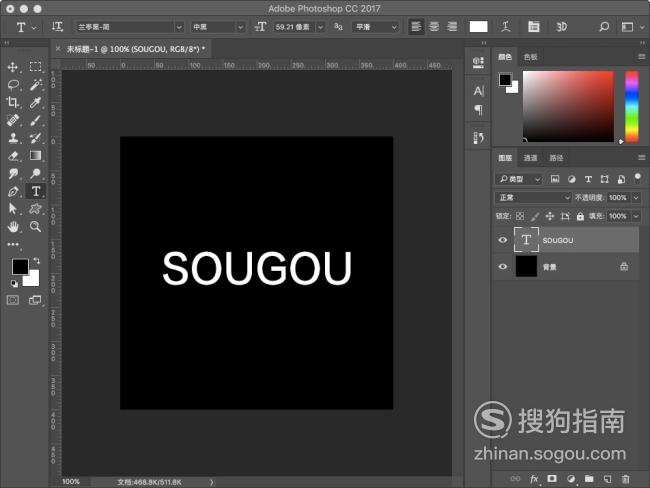
Task: Click the foreground color in toolbar
Action: [20, 267]
